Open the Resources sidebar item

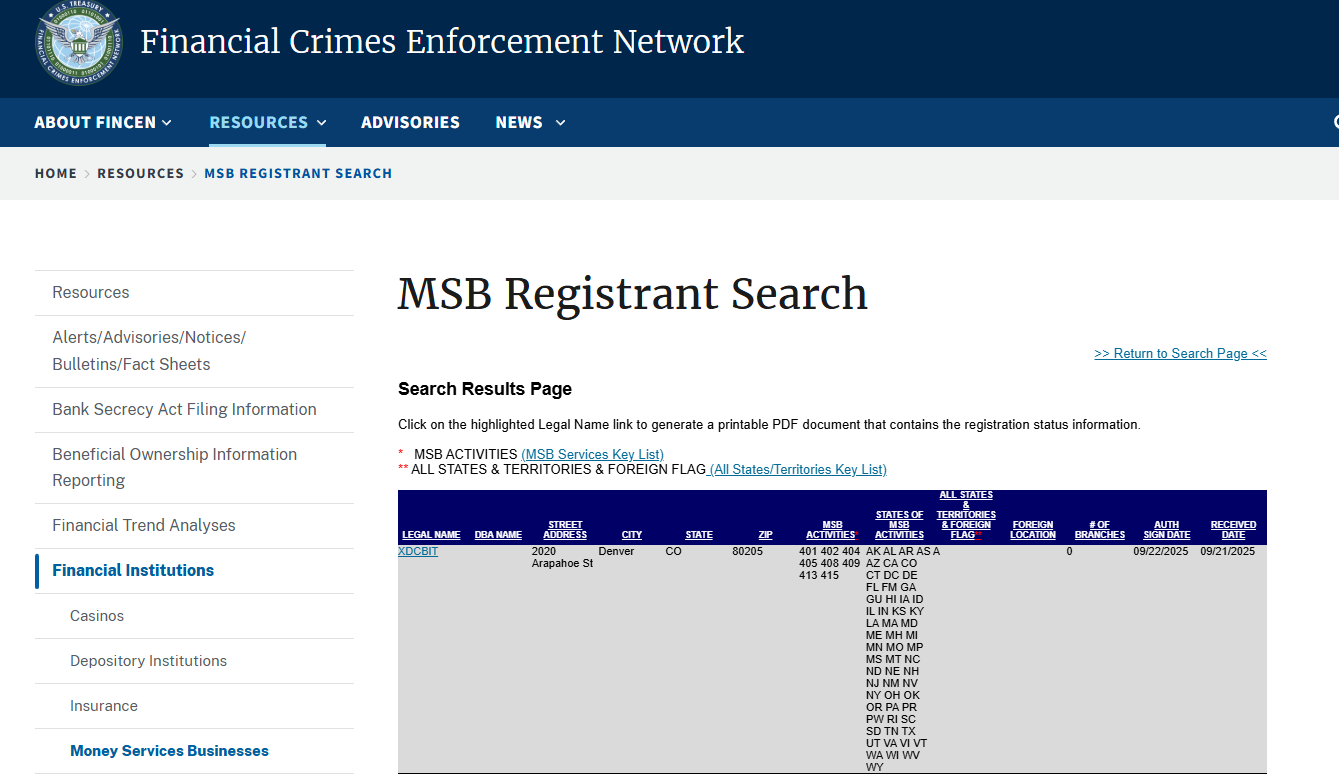point(194,293)
